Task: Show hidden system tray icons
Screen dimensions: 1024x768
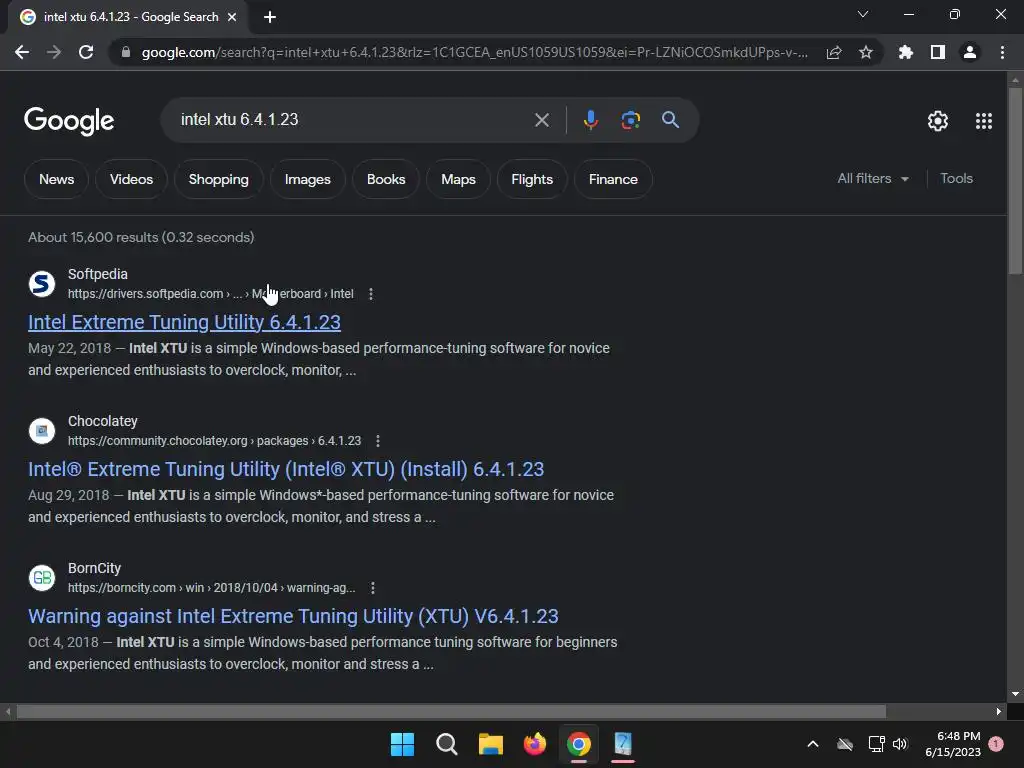Action: click(x=813, y=744)
